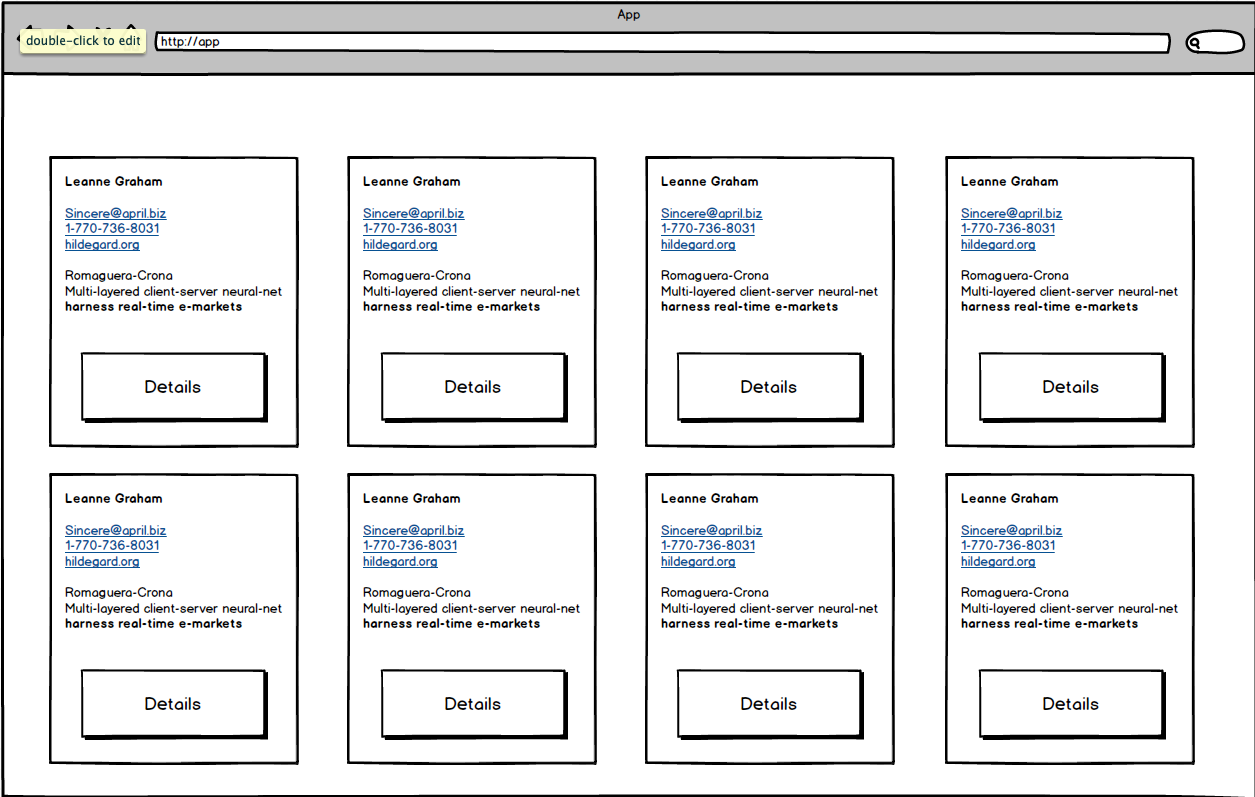Viewport: 1255px width, 797px height.
Task: Open Details in the top-row first card
Action: pos(173,387)
